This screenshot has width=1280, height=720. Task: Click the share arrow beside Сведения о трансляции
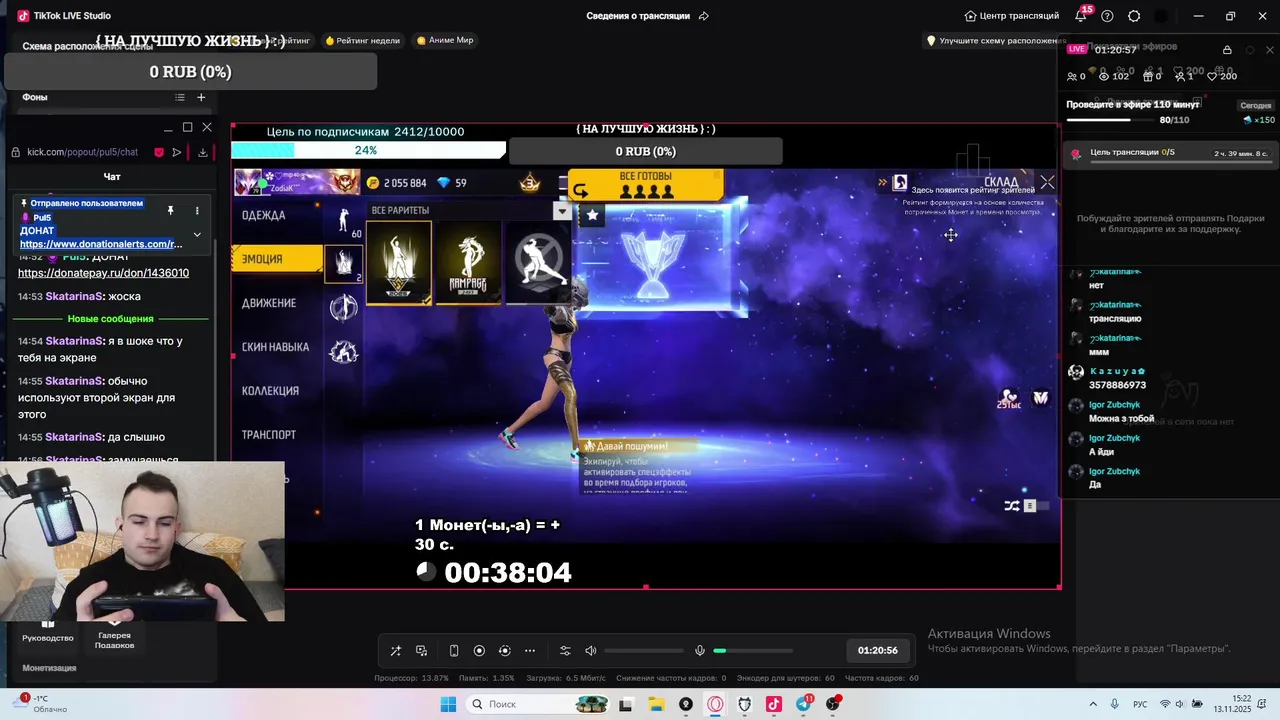pos(704,16)
